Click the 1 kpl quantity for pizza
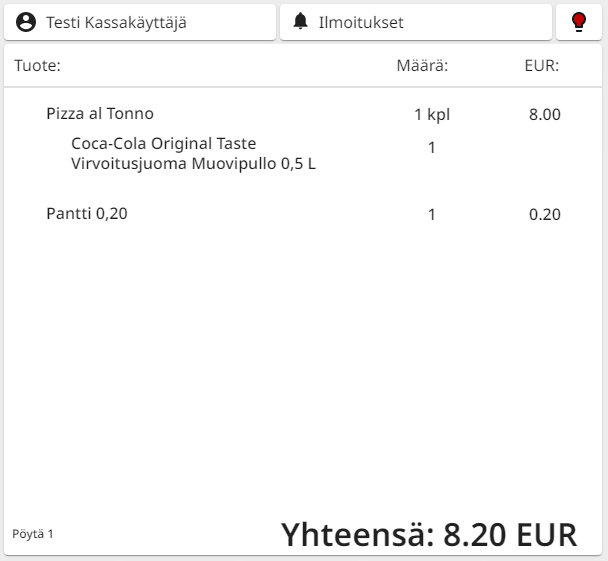 432,114
